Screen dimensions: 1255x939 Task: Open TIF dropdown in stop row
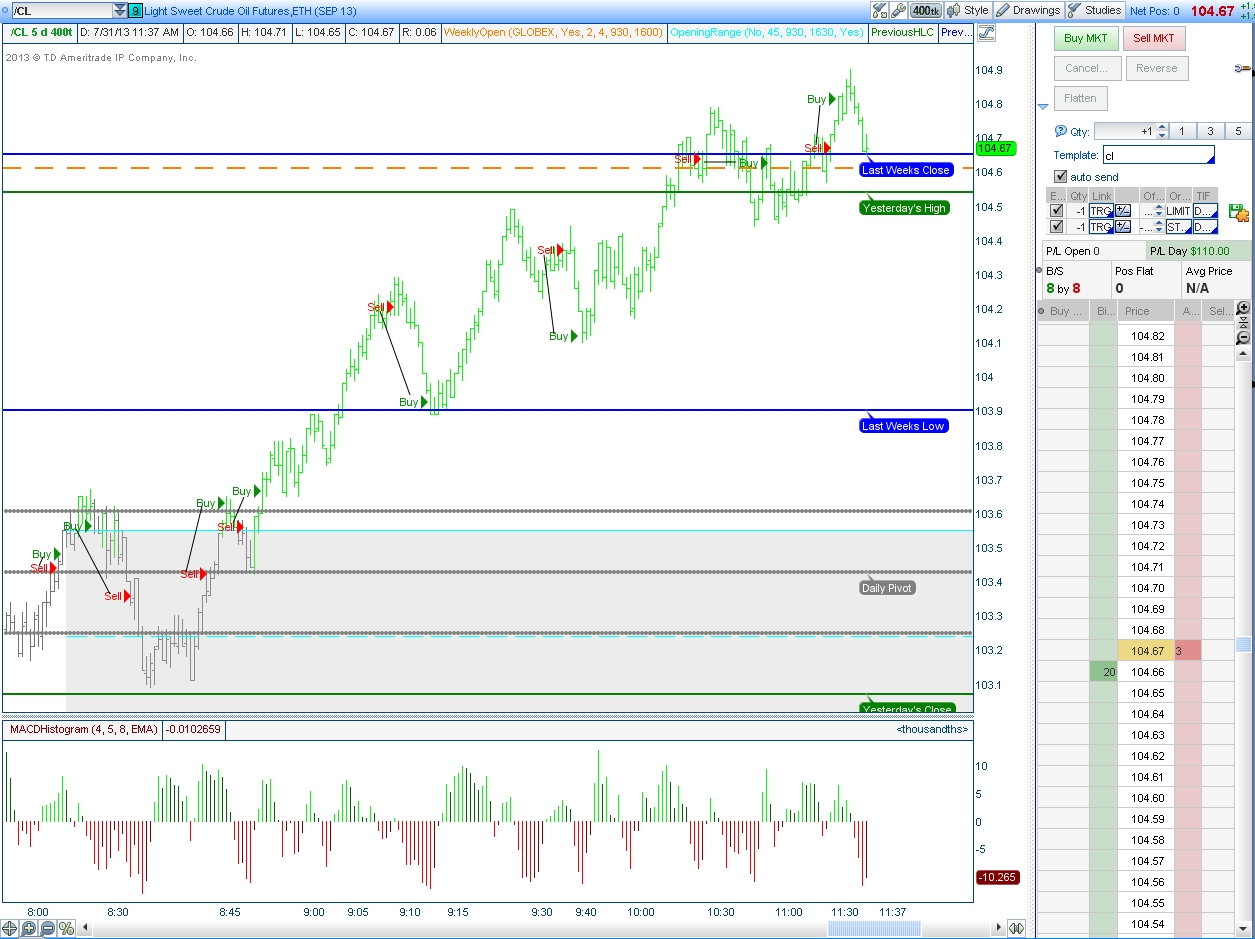1205,227
